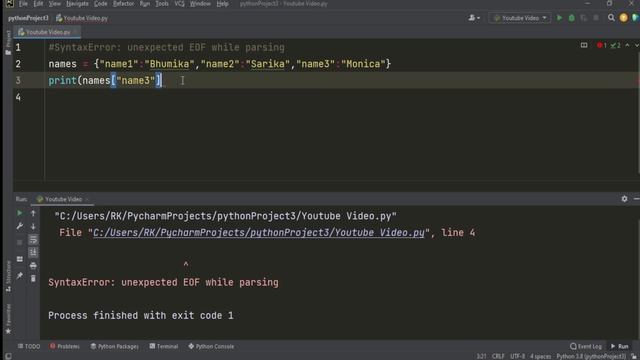The width and height of the screenshot is (640, 360).
Task: Click the Restore Layout icon in Run panel
Action: pyautogui.click(x=20, y=259)
